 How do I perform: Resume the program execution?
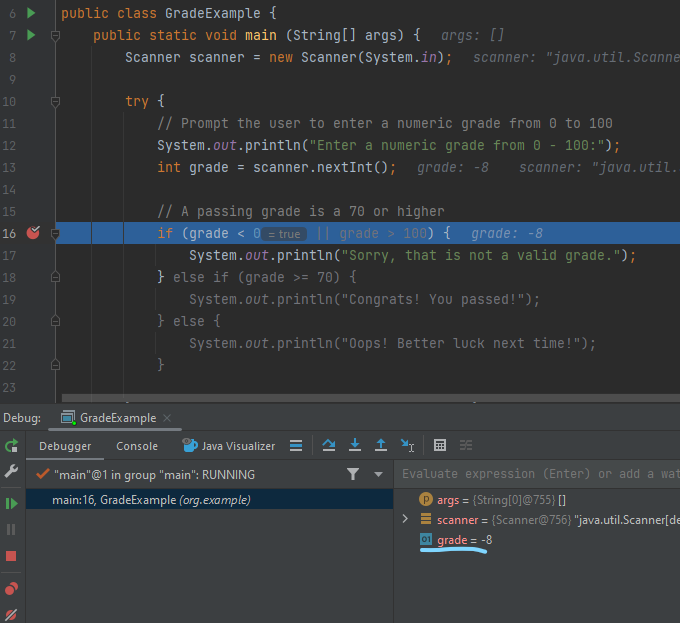pyautogui.click(x=11, y=503)
